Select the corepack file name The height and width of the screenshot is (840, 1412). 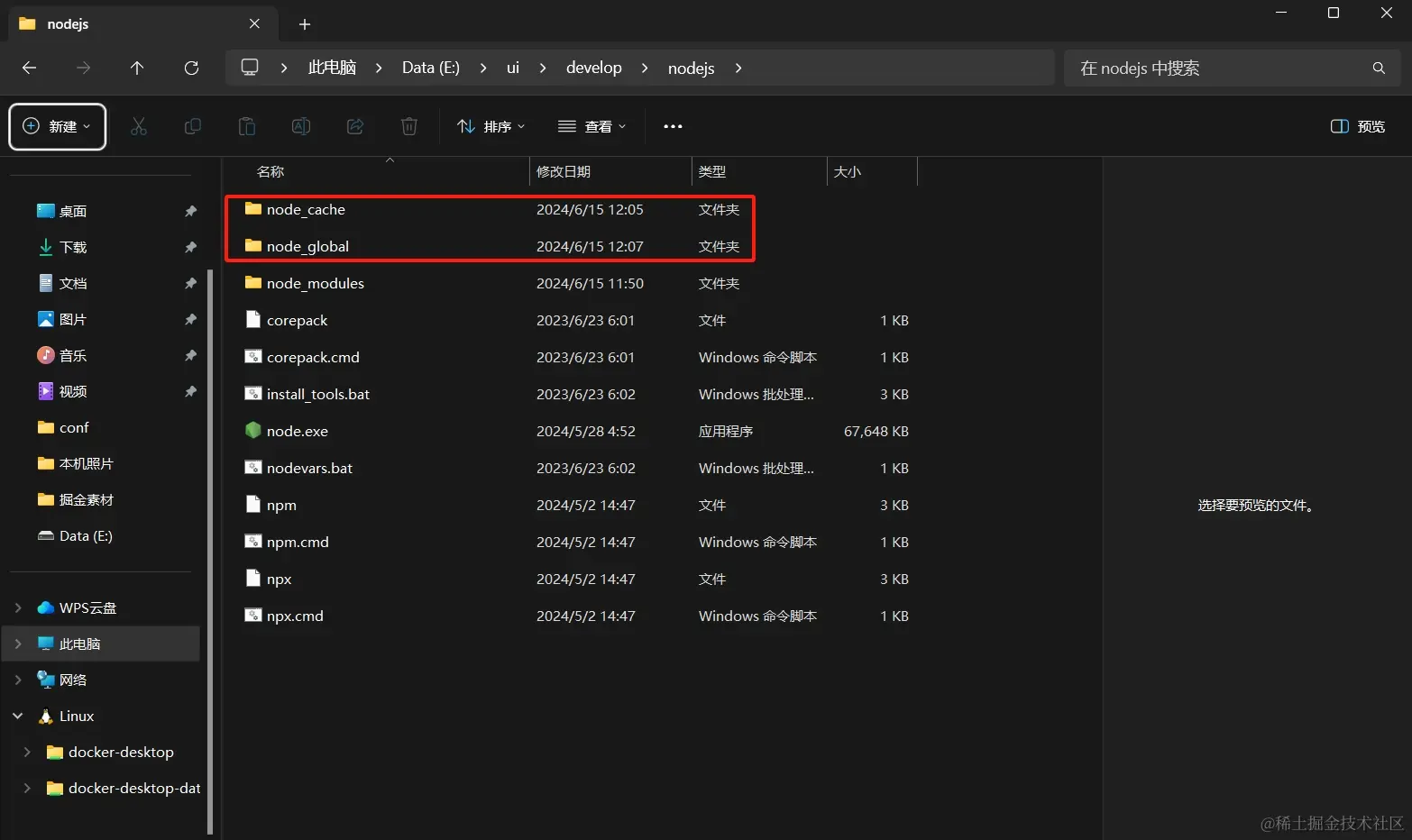pos(297,320)
